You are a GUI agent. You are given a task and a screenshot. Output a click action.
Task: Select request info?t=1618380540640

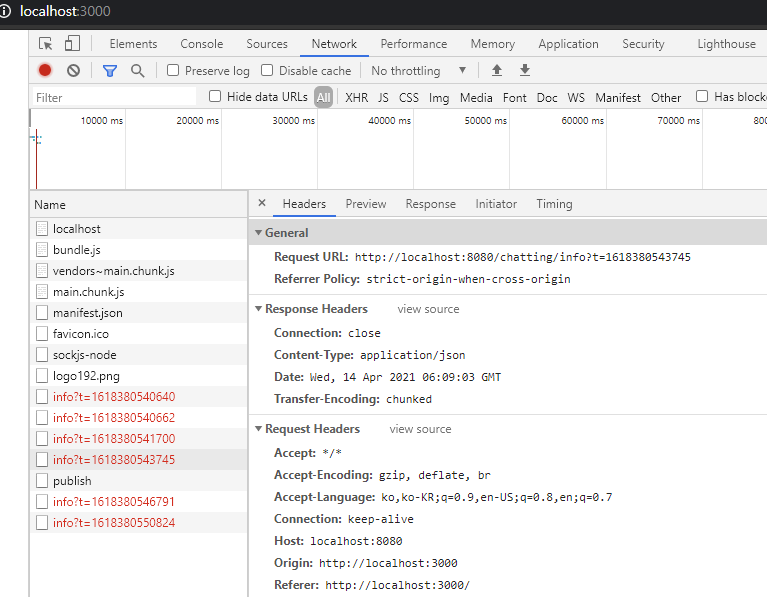click(138, 396)
